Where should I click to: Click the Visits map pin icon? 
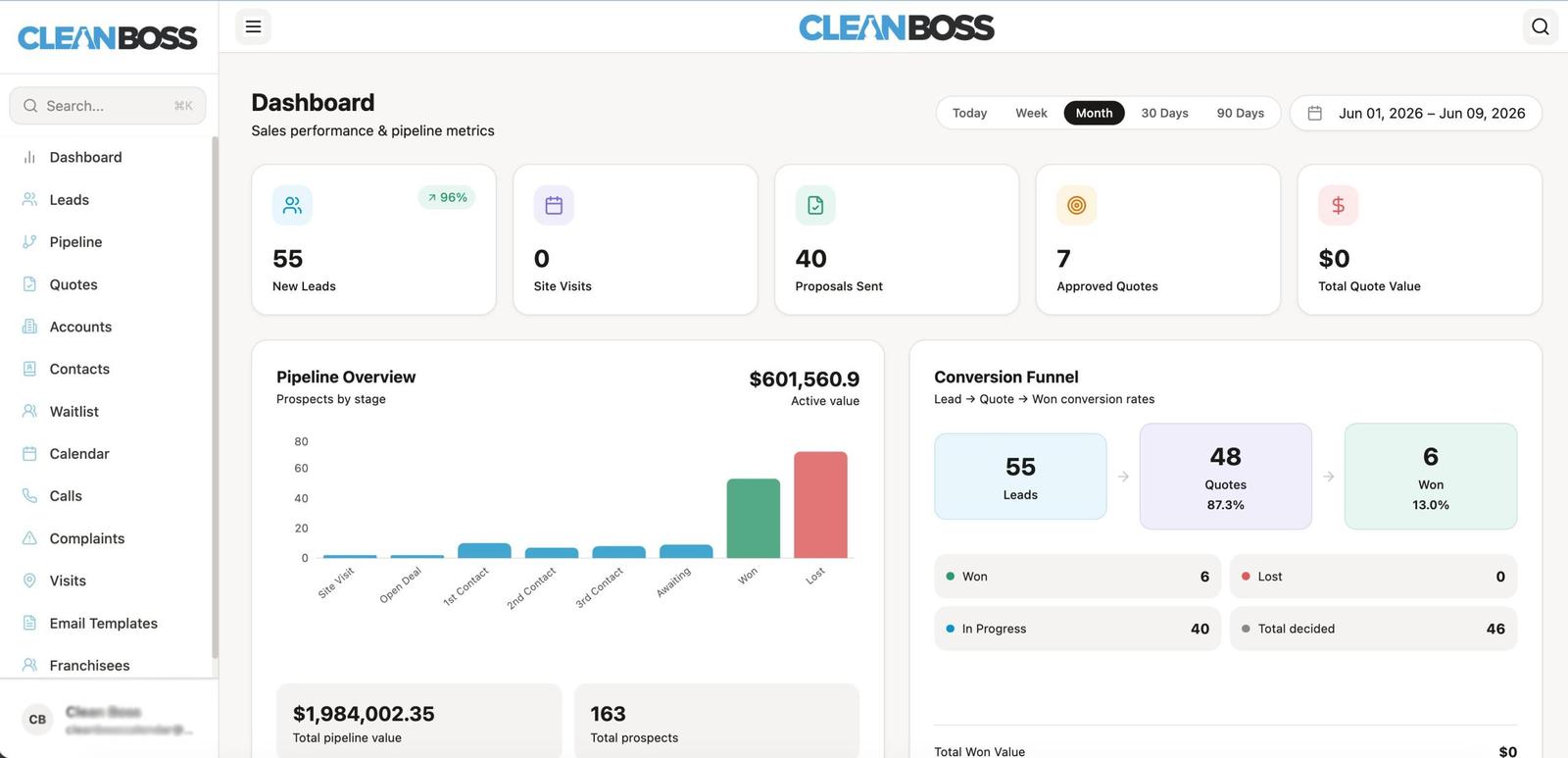pos(29,581)
